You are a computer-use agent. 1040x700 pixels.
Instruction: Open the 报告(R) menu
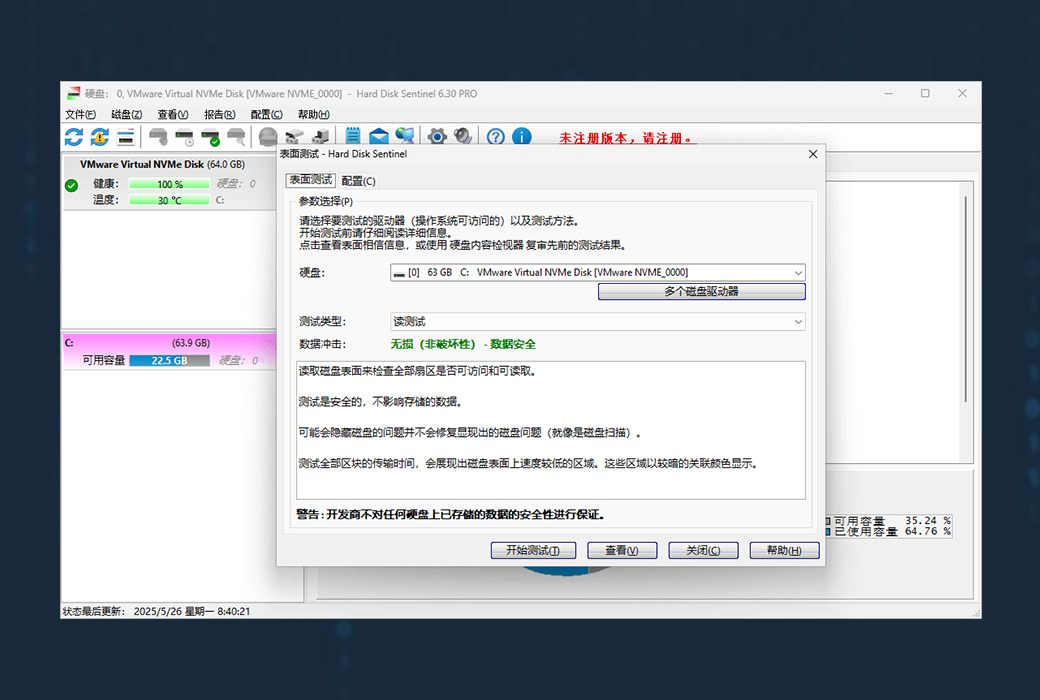[x=220, y=114]
